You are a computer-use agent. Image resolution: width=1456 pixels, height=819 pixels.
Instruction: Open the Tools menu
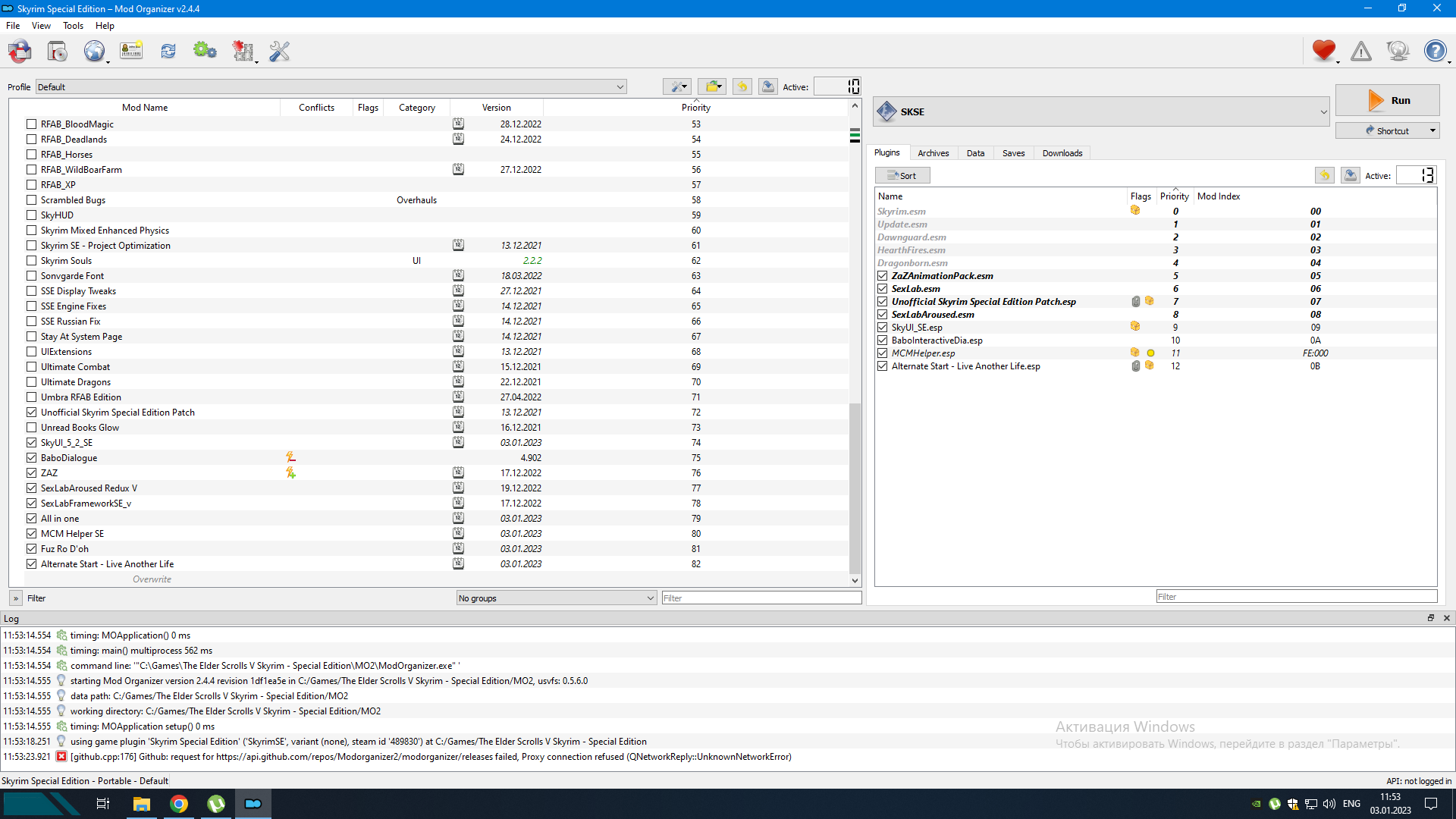click(x=73, y=26)
